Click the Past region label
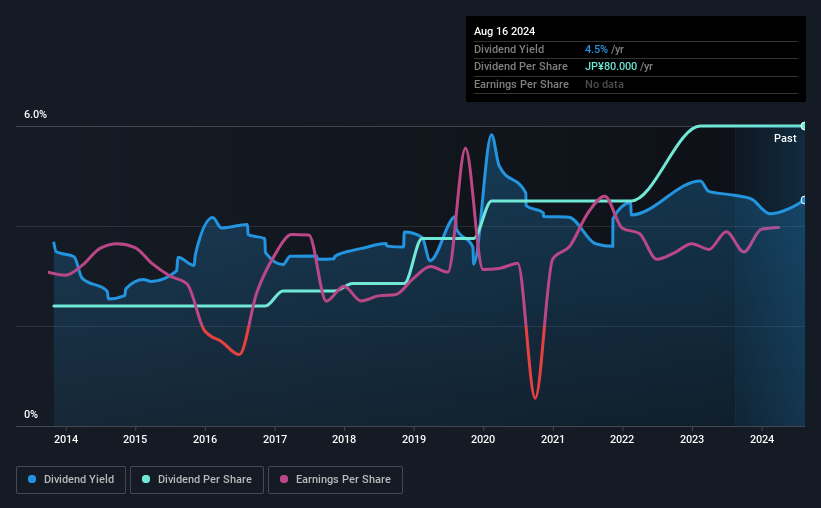This screenshot has width=821, height=508. (785, 138)
